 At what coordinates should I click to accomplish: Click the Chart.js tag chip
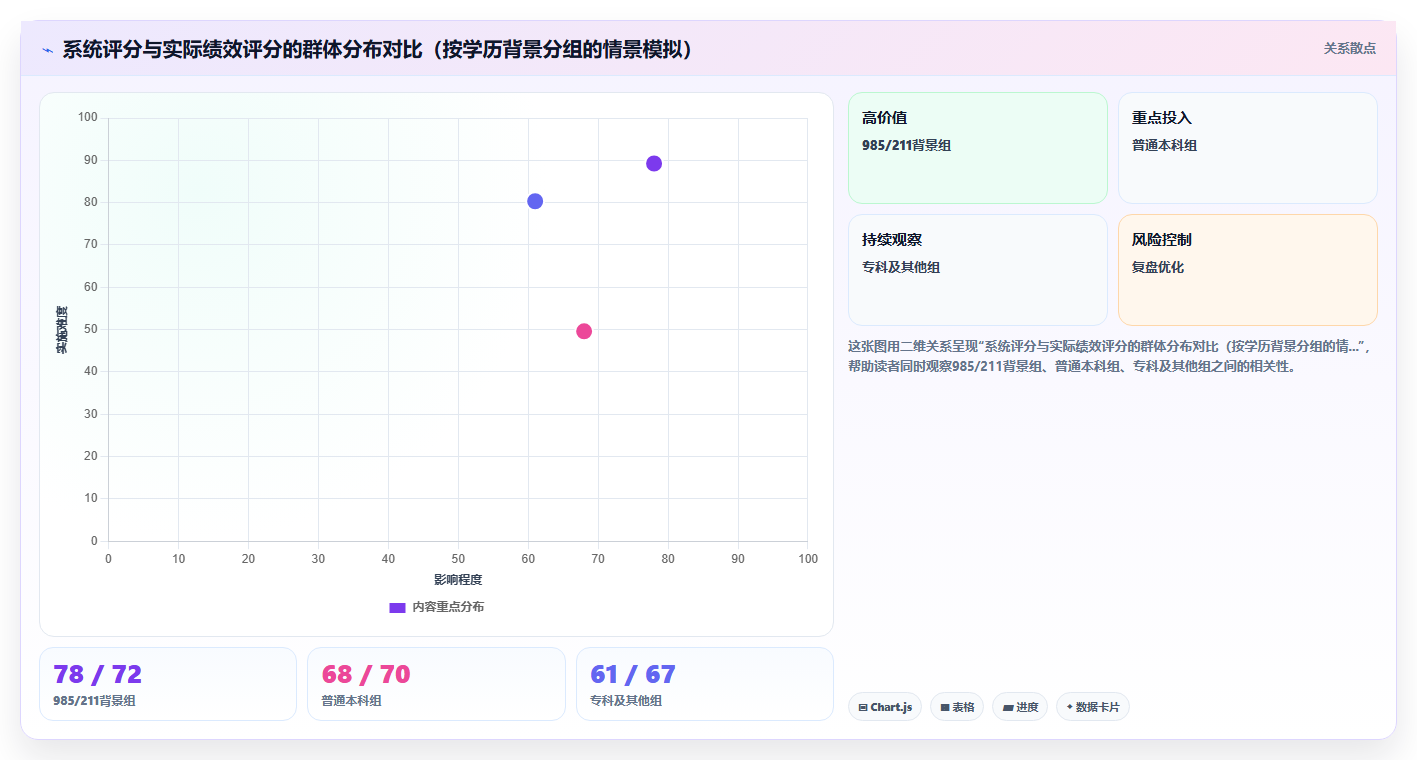(x=885, y=707)
